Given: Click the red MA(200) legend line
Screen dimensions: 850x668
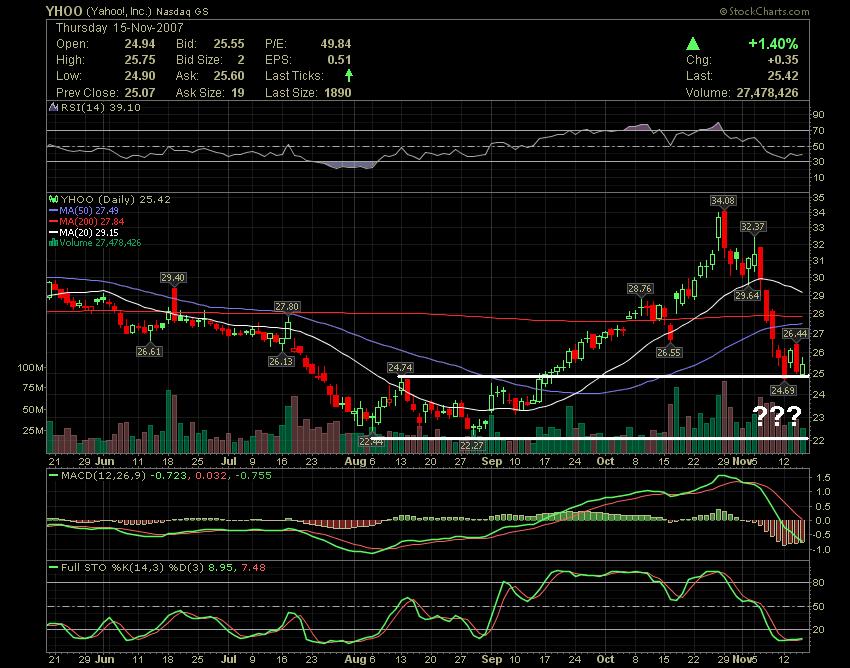Looking at the screenshot, I should click(53, 221).
